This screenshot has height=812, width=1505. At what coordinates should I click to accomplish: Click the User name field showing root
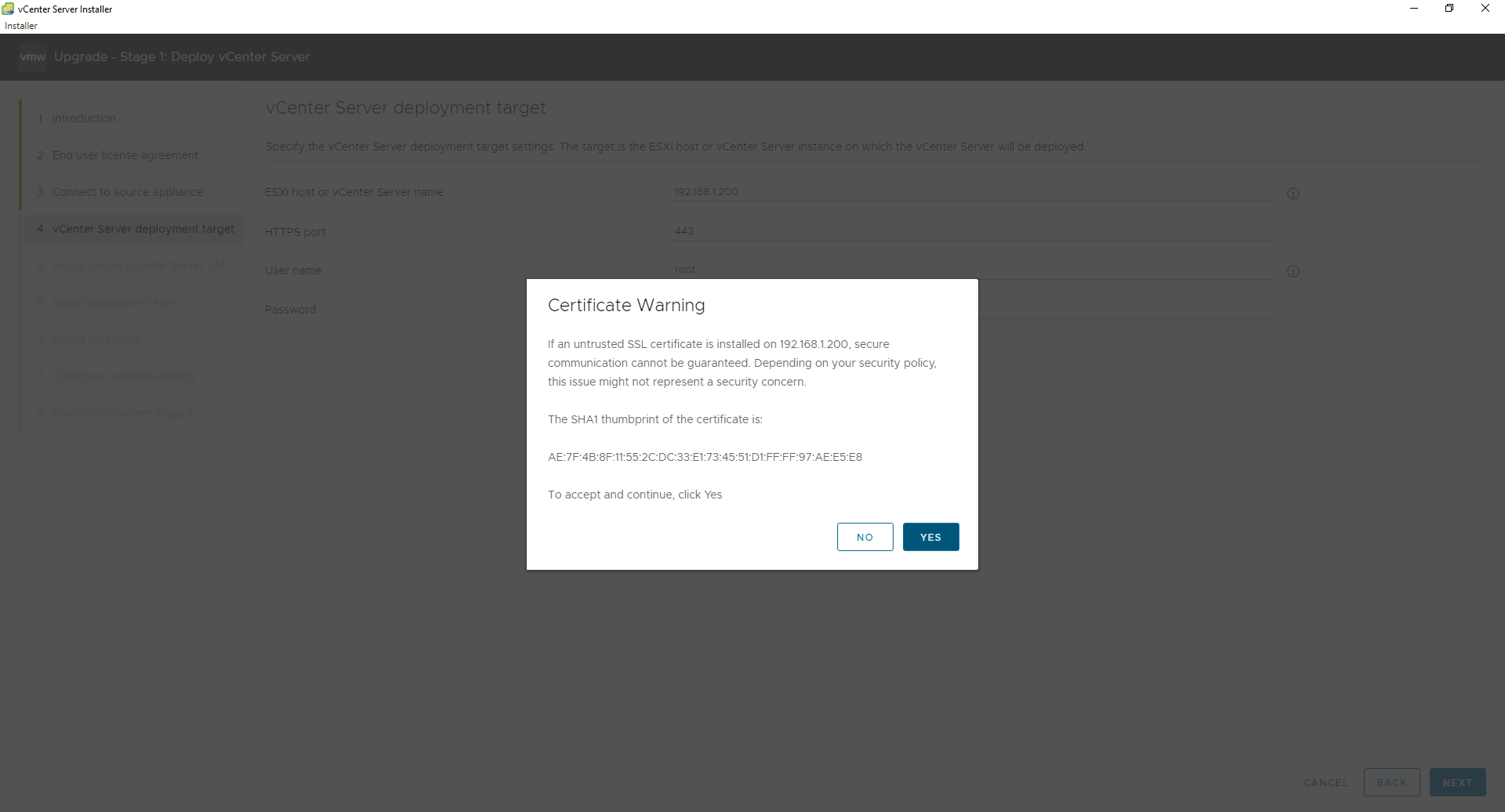coord(972,270)
